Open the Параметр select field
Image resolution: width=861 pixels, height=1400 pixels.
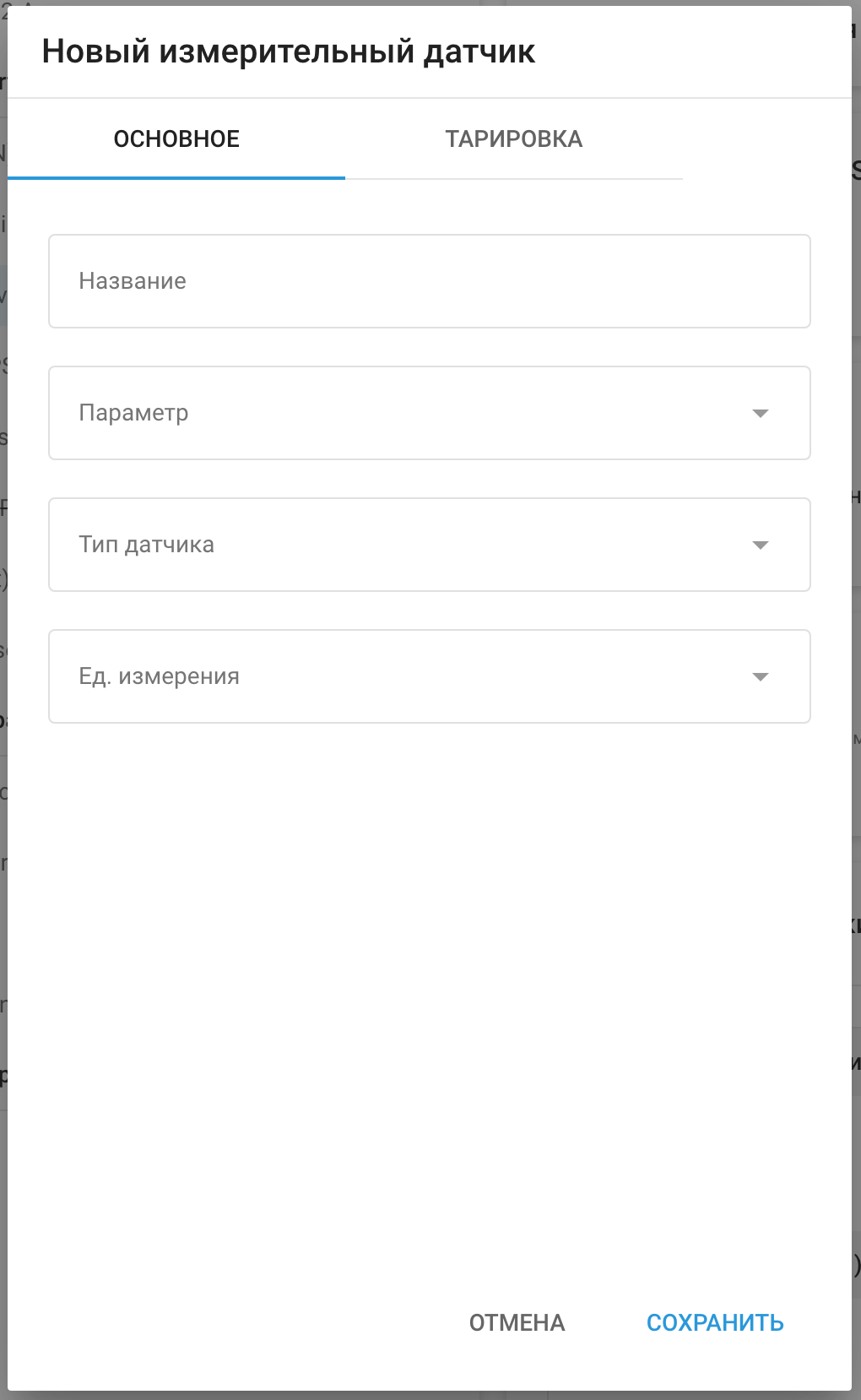430,413
